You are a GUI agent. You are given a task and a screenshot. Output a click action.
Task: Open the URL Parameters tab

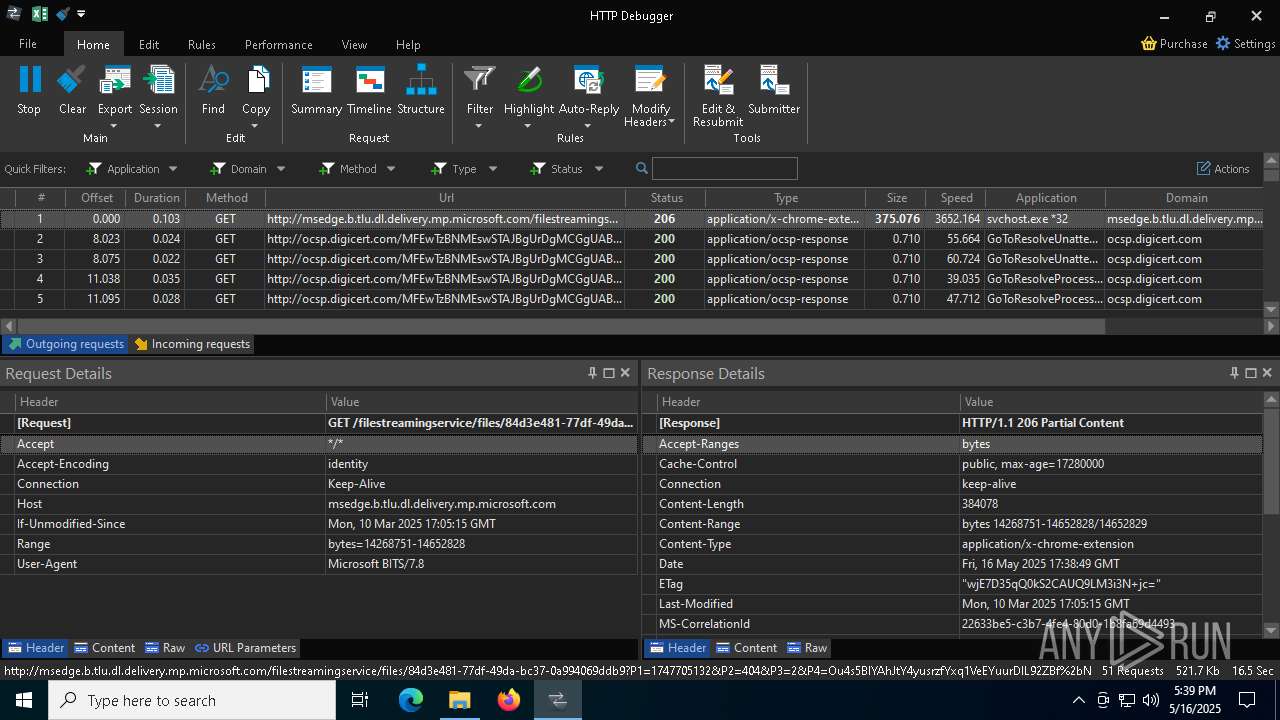(245, 648)
